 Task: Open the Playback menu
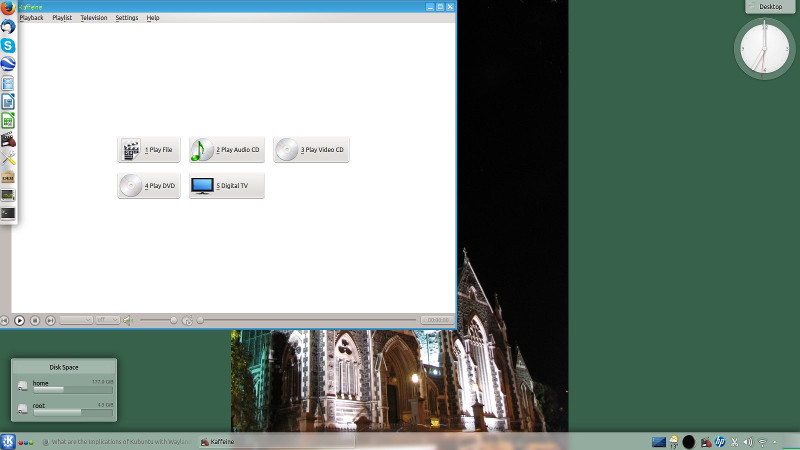click(x=32, y=18)
